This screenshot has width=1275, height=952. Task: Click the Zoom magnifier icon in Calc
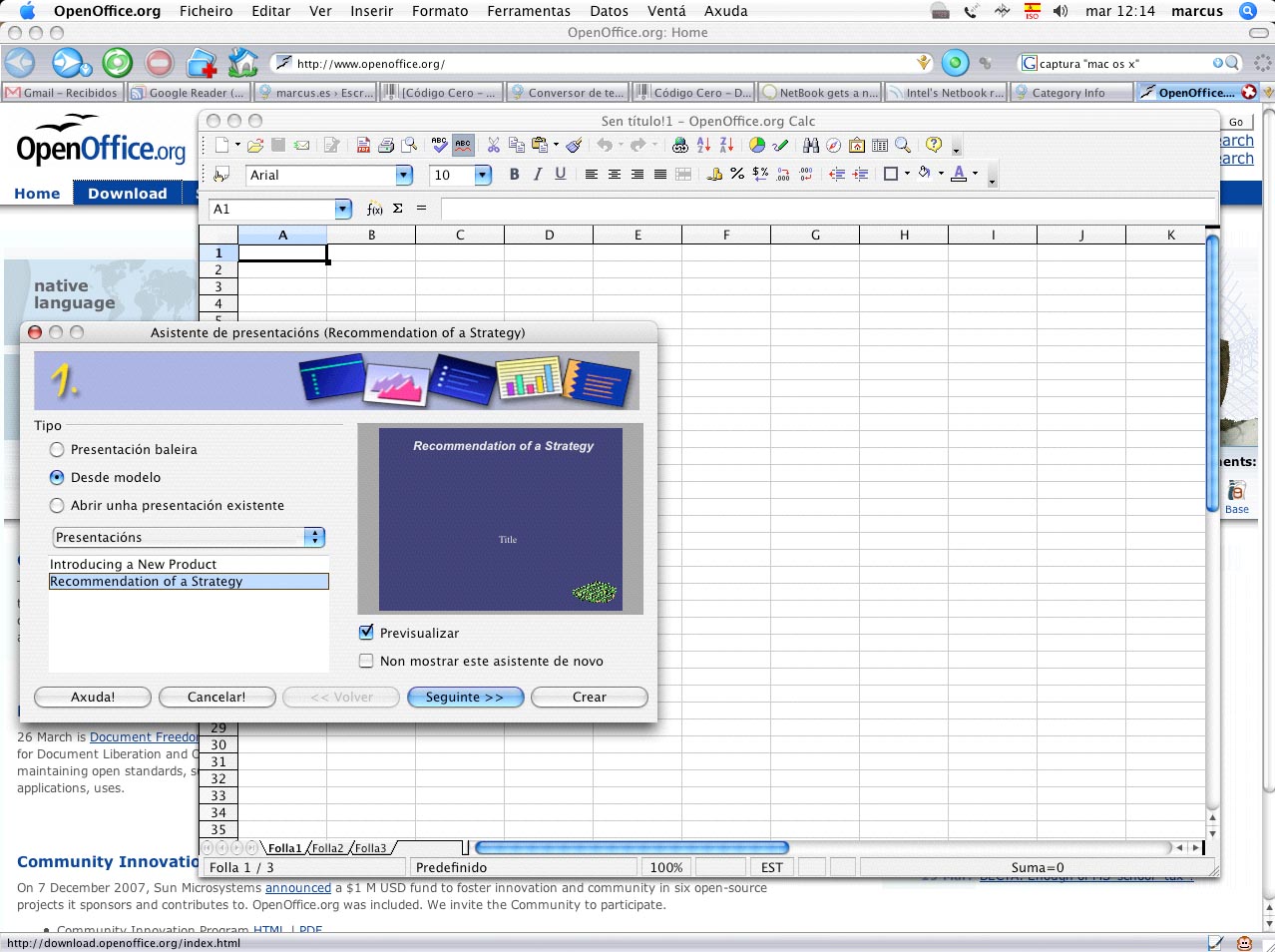903,146
